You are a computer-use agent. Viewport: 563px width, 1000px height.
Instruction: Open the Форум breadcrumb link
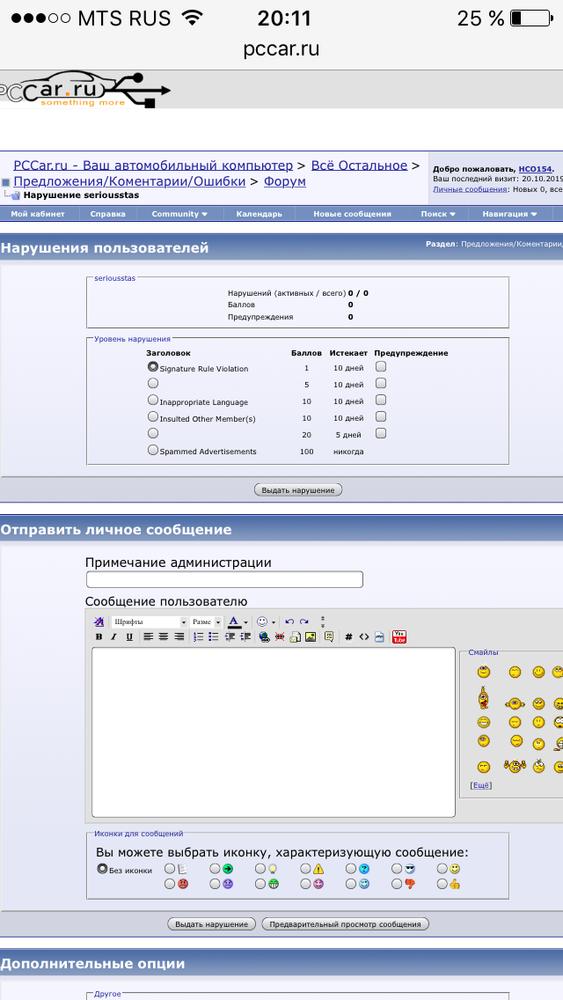click(x=284, y=181)
